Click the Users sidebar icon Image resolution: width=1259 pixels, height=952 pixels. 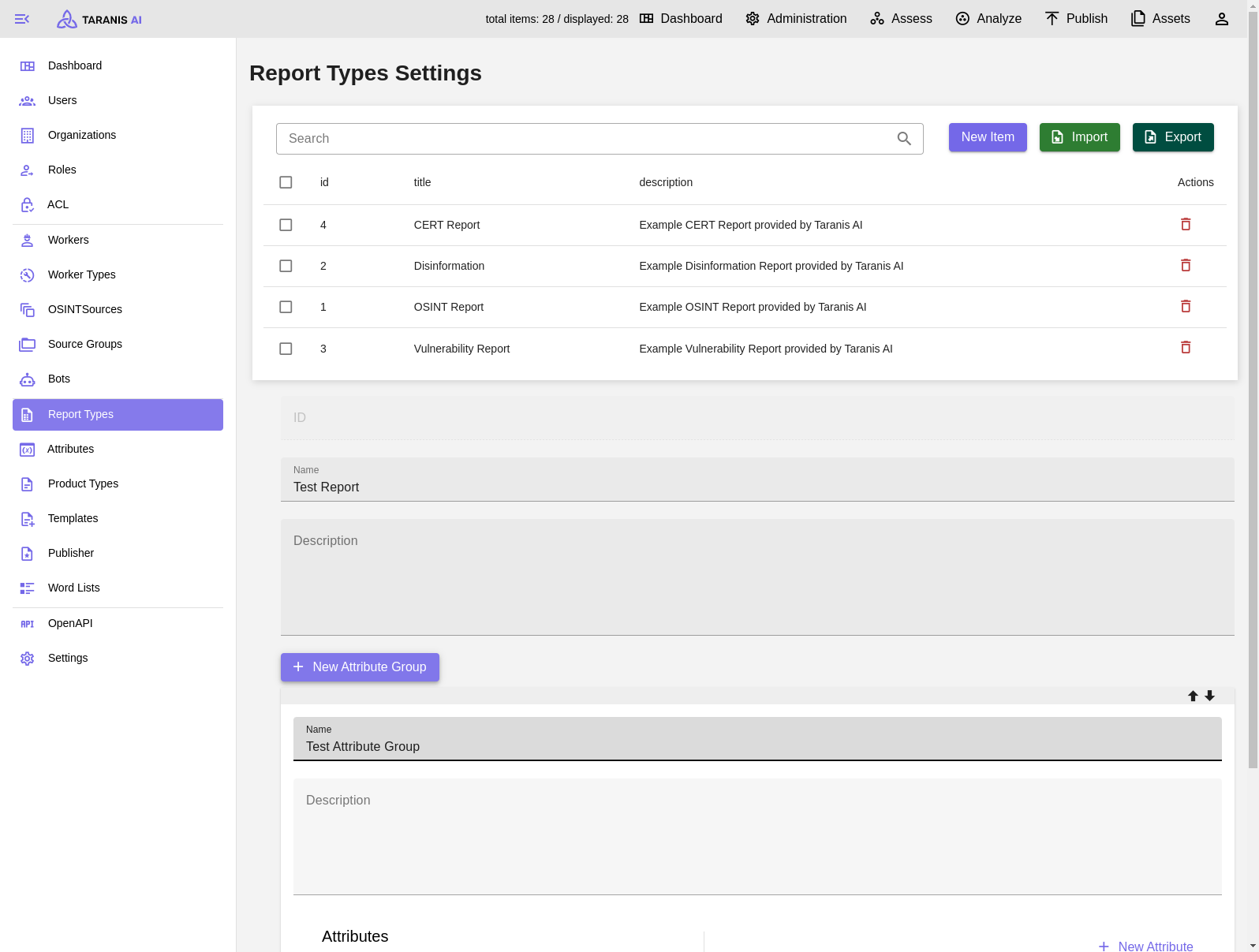tap(28, 101)
